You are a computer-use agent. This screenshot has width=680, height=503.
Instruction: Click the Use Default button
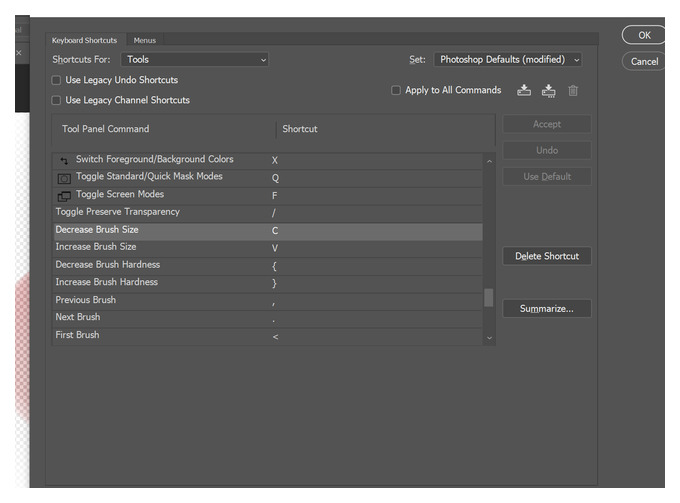[547, 176]
